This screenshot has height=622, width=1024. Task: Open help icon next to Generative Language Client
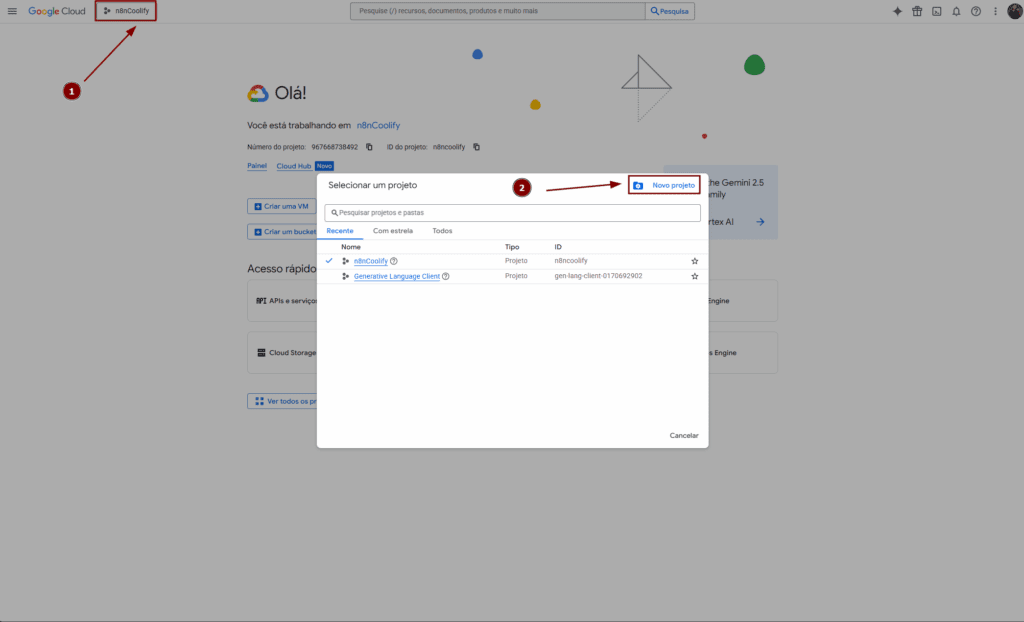point(445,276)
